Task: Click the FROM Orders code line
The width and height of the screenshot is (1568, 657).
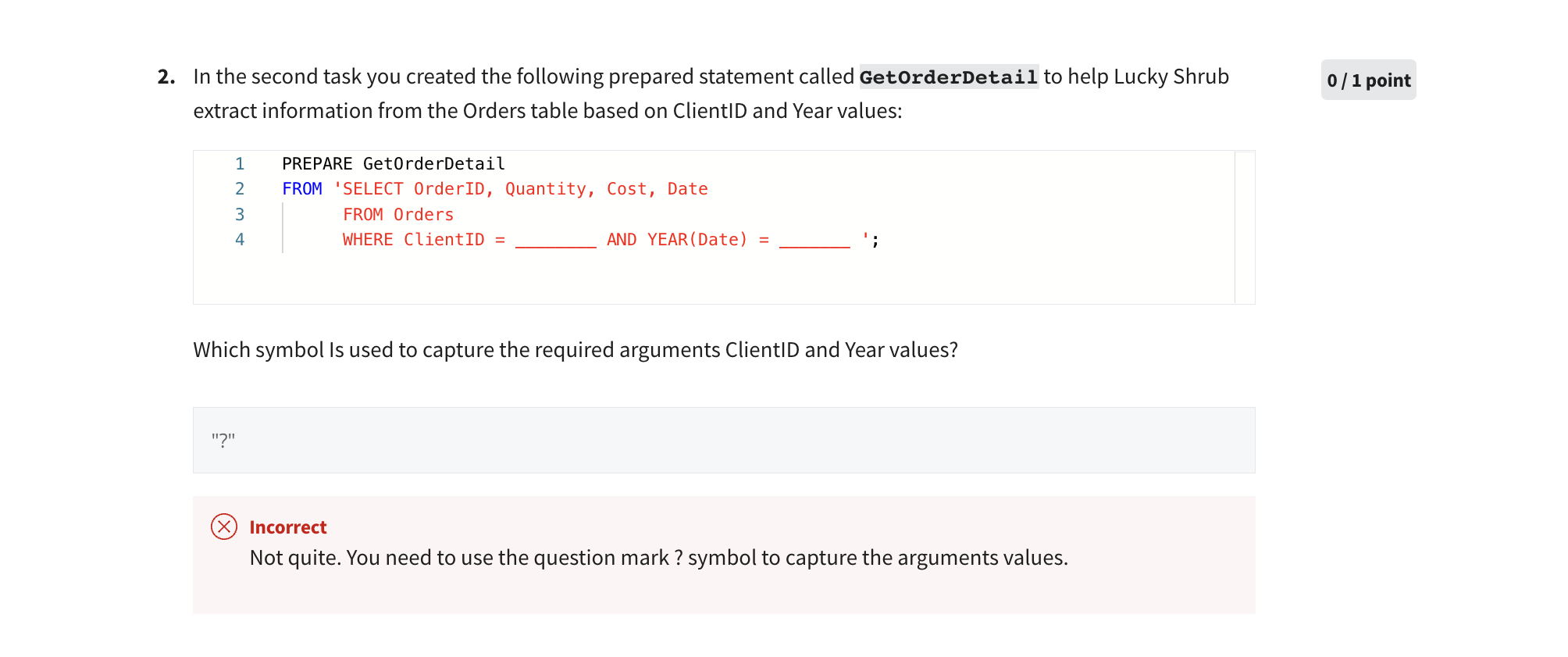Action: point(398,215)
